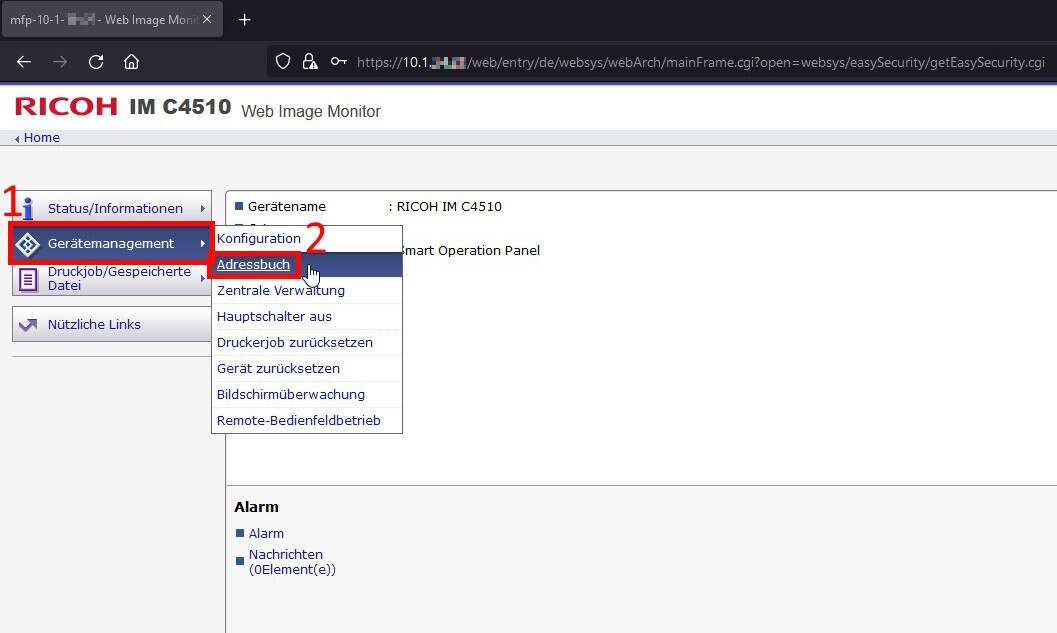
Task: Click the RICOH logo
Action: click(x=66, y=106)
